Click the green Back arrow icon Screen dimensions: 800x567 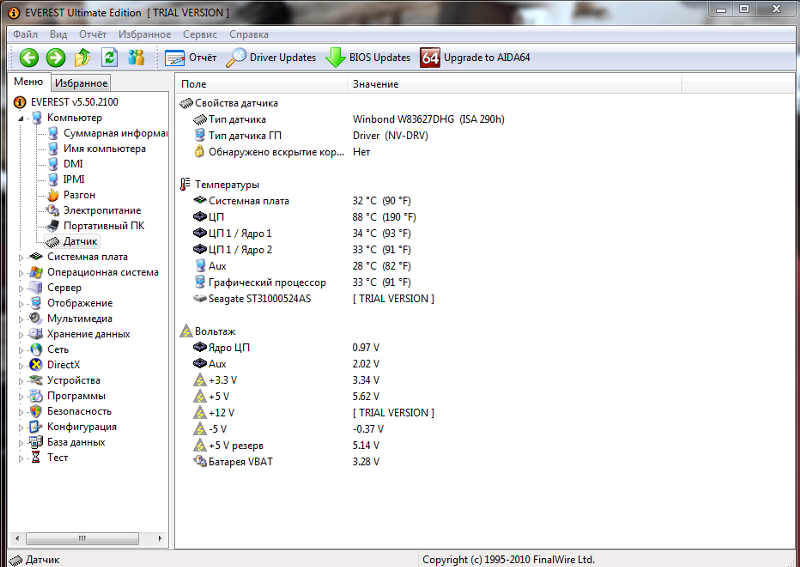click(29, 58)
